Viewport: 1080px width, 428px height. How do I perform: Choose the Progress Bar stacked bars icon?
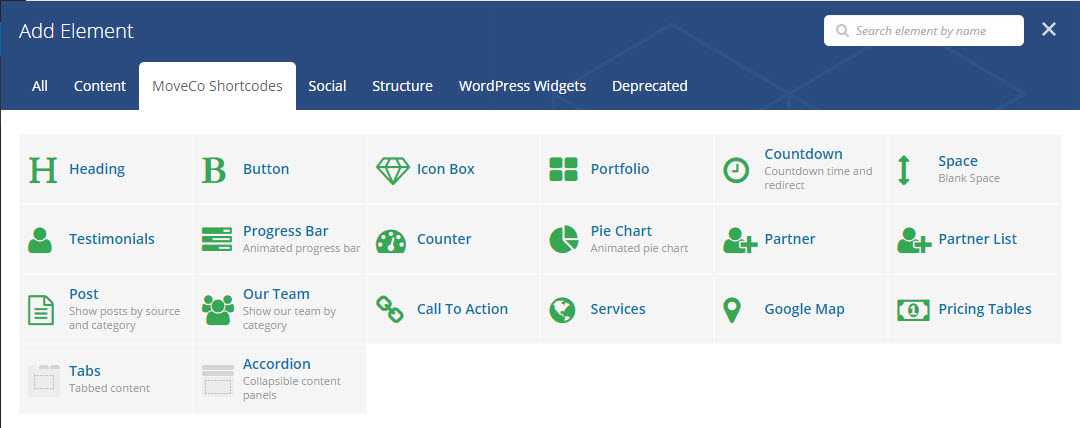click(x=217, y=239)
